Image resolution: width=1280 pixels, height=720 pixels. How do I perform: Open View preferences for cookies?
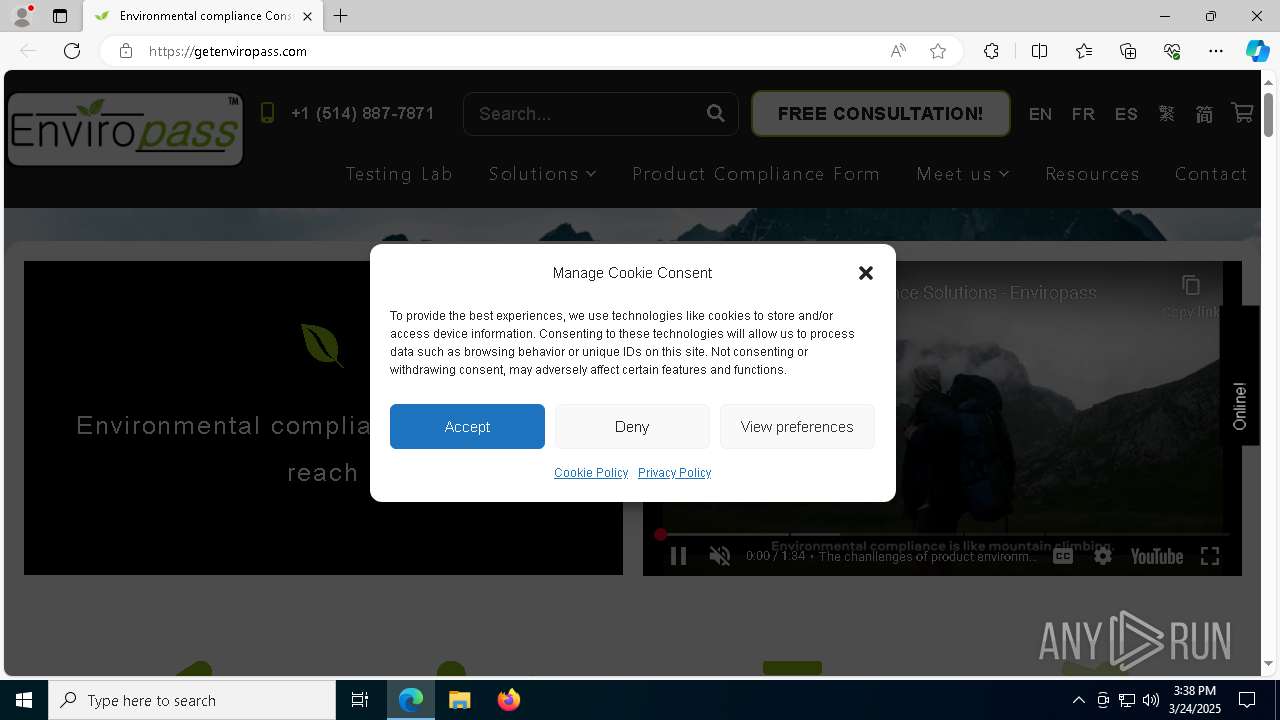pos(797,427)
